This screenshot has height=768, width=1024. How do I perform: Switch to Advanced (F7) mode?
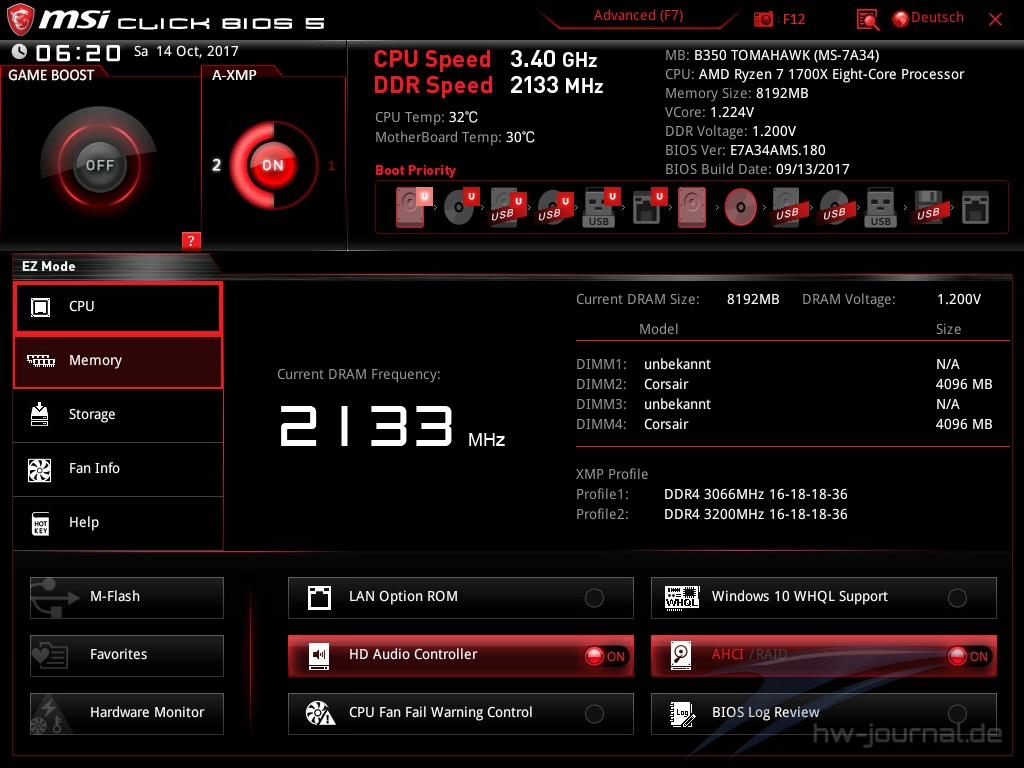[639, 15]
